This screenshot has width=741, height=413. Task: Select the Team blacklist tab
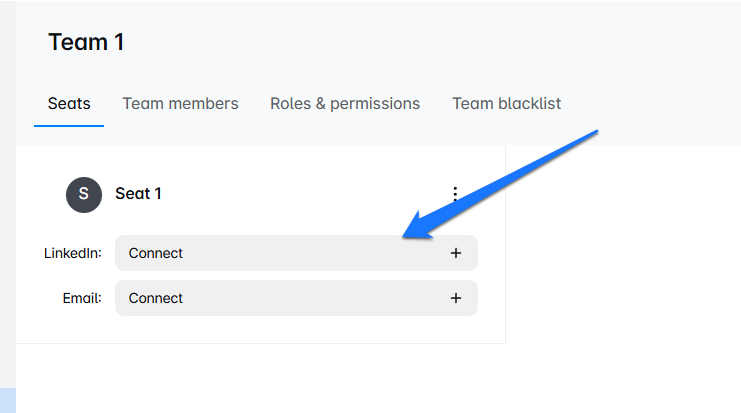click(506, 104)
